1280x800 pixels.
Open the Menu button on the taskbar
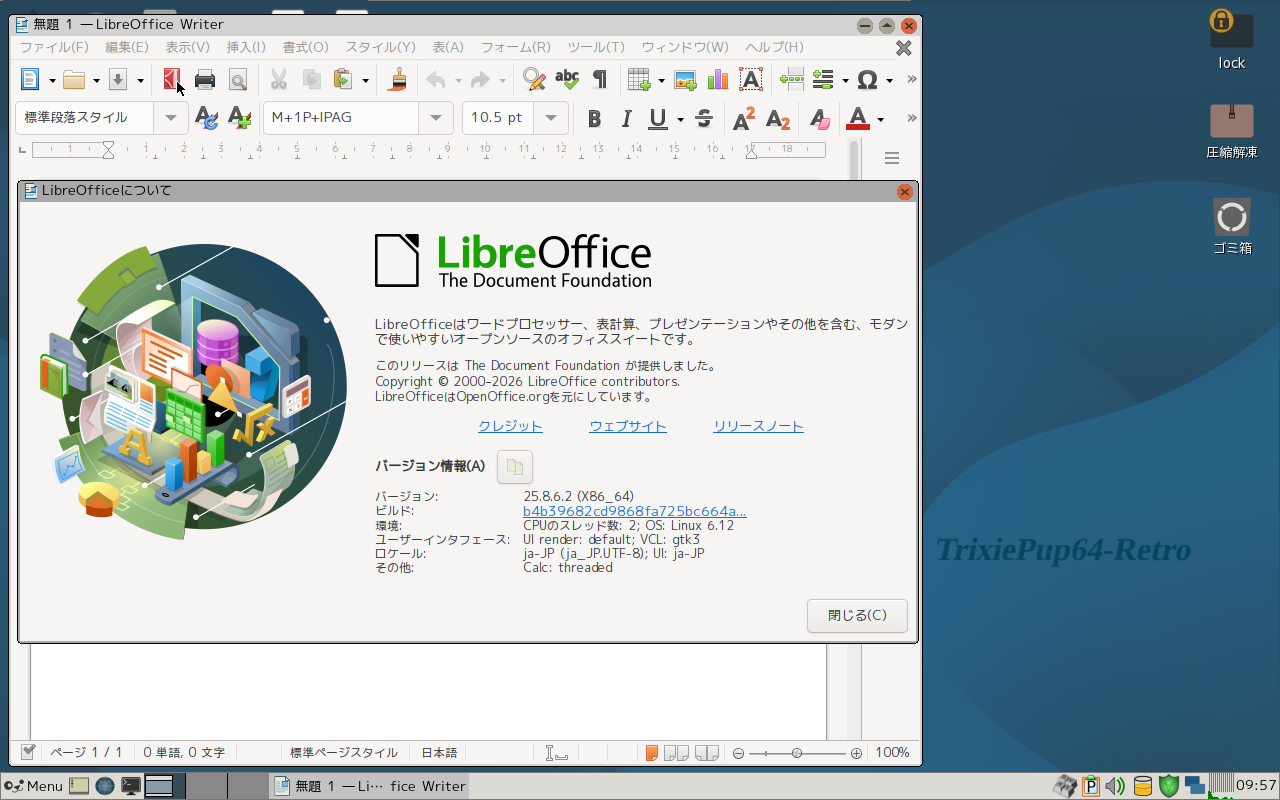[x=34, y=786]
